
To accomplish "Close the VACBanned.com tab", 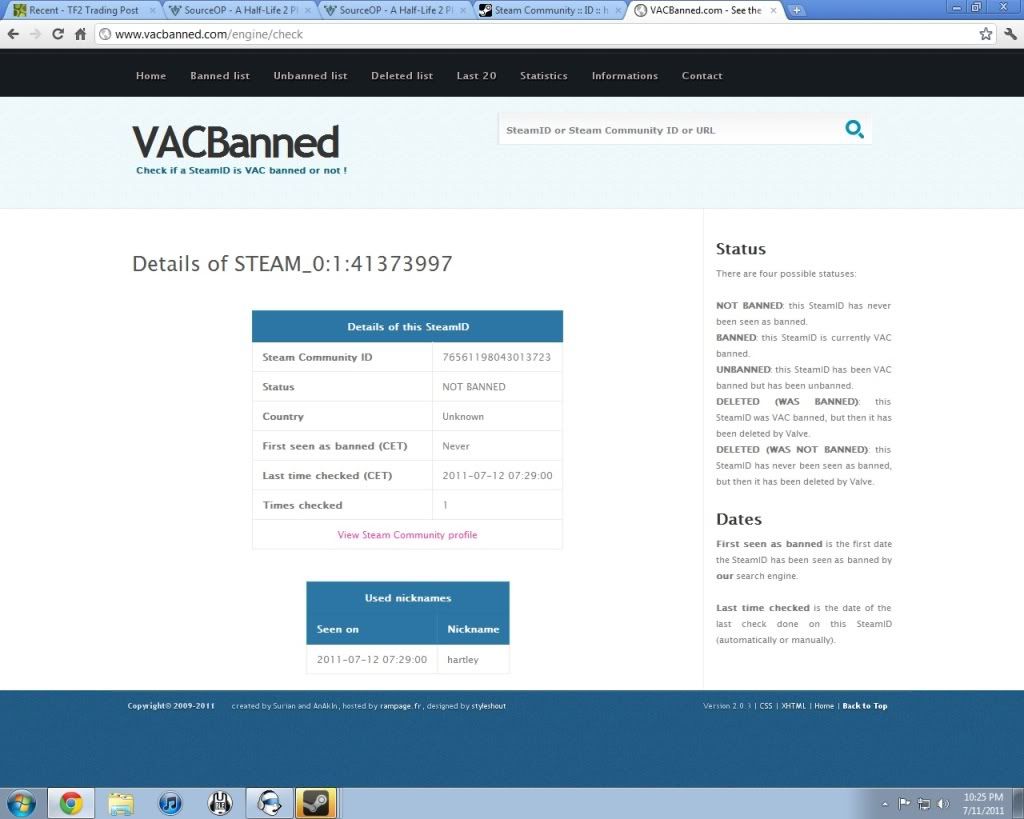I will [x=773, y=10].
